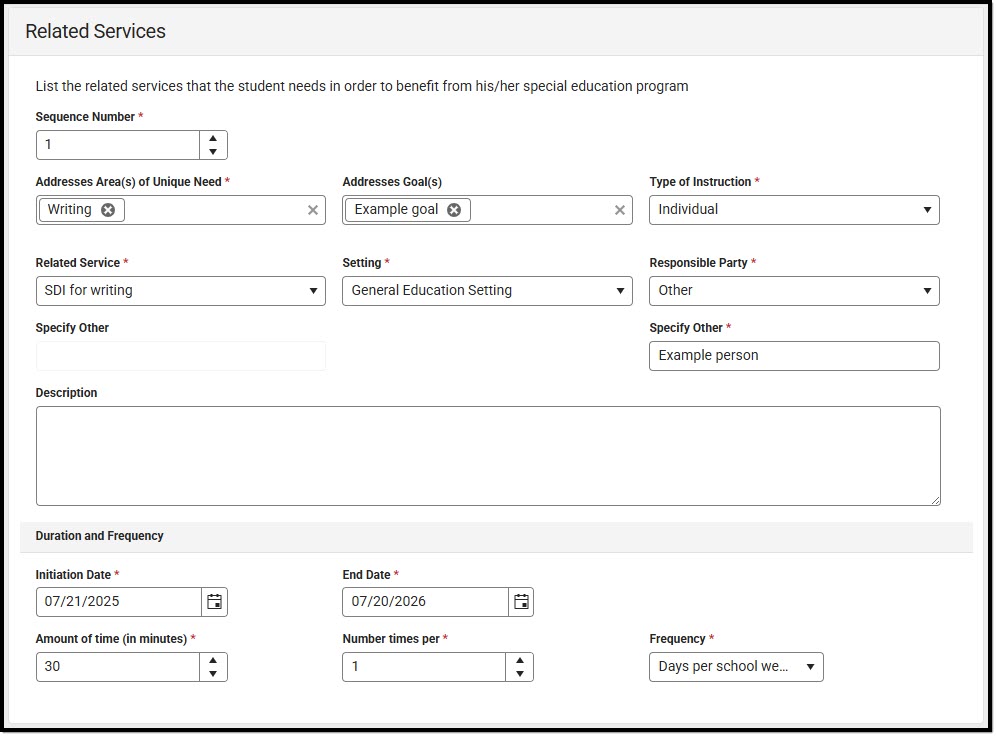
Task: Open the End Date calendar picker
Action: point(521,602)
